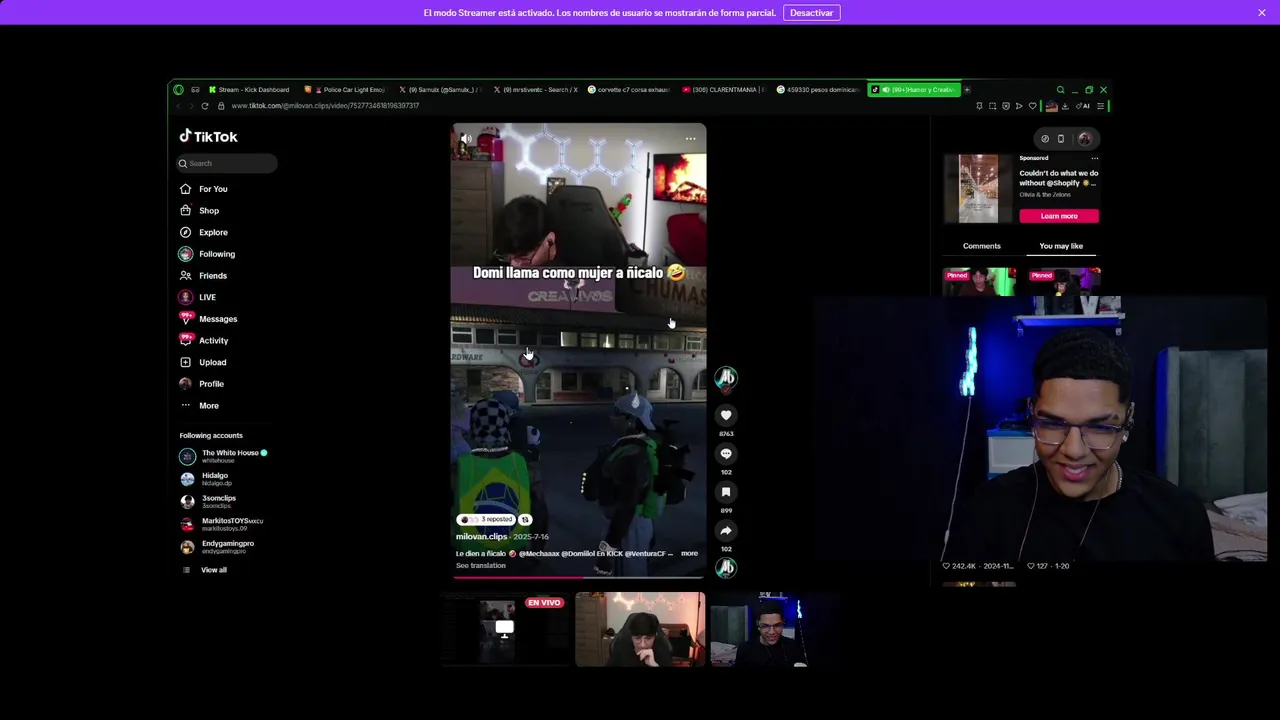This screenshot has width=1280, height=720.
Task: Open a new browser tab
Action: tap(967, 90)
